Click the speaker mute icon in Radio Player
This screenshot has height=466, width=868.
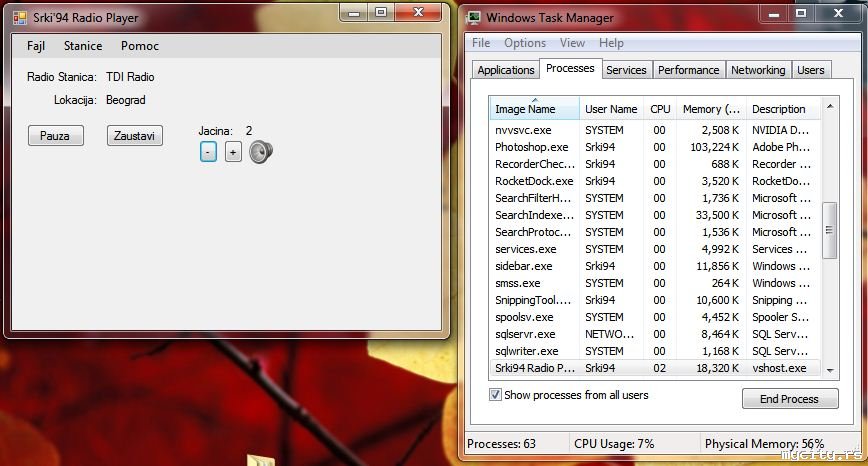261,152
